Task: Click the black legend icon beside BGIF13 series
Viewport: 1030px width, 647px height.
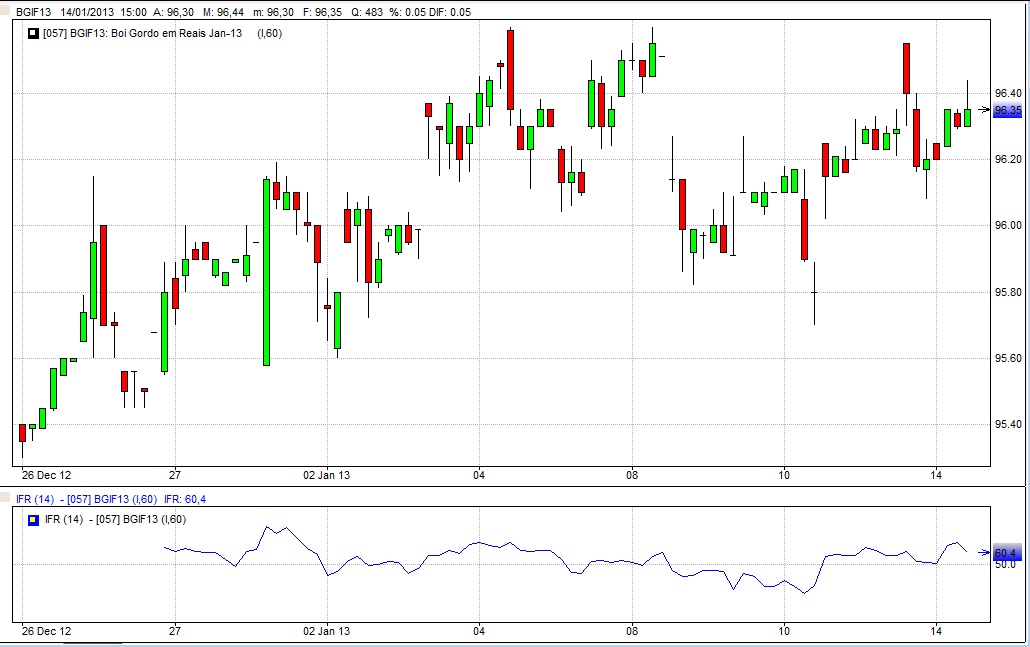Action: (34, 33)
